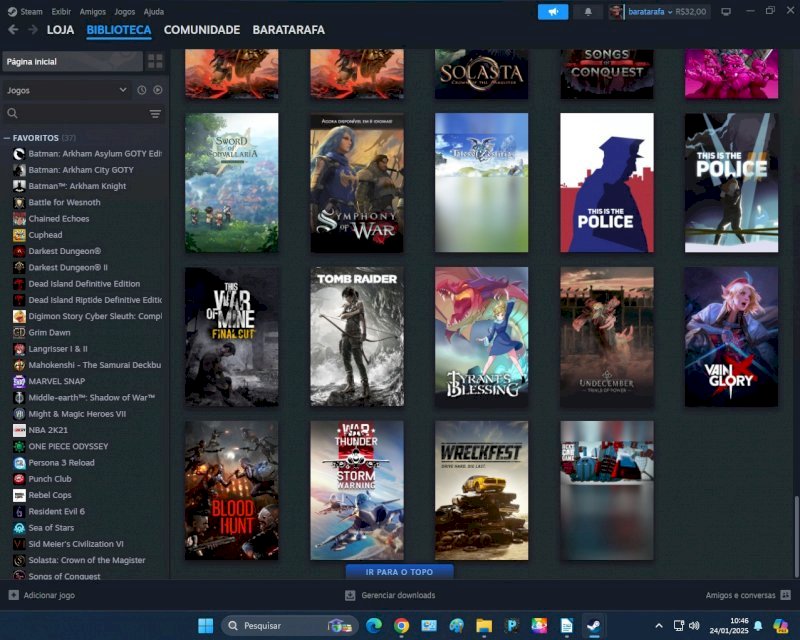Click the Página inicial button

[72, 61]
